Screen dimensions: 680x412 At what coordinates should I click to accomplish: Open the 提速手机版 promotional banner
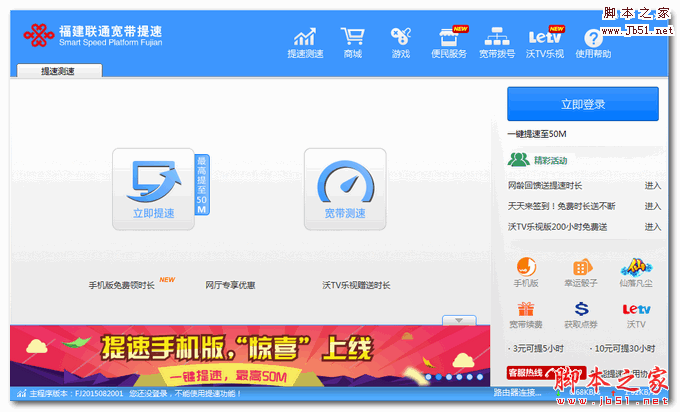click(x=250, y=356)
